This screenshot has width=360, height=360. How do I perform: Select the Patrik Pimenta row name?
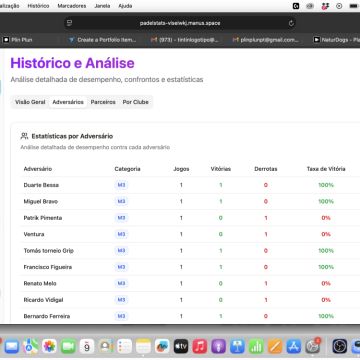43,218
